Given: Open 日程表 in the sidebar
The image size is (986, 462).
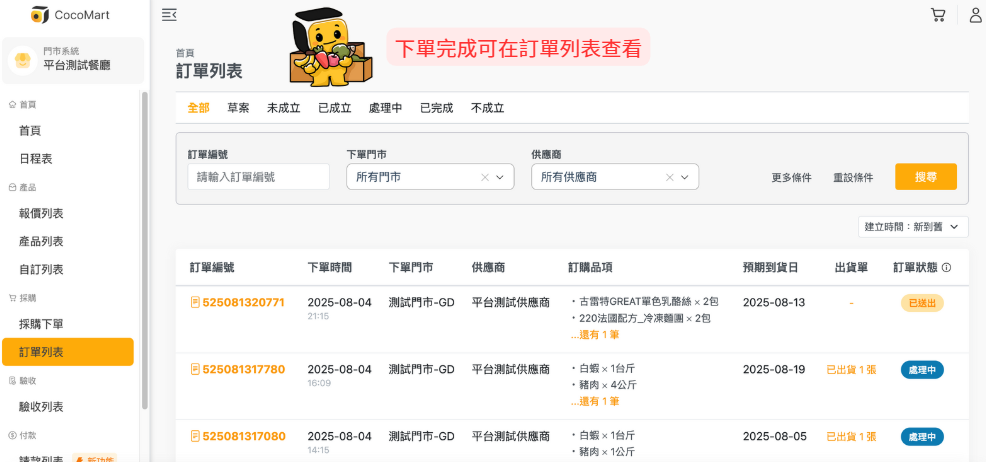Looking at the screenshot, I should tap(68, 158).
